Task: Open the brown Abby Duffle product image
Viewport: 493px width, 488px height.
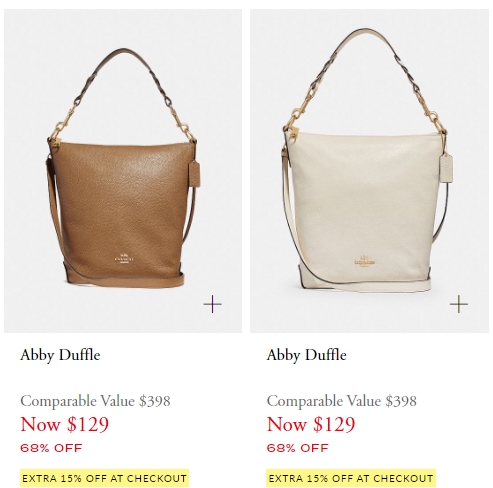Action: pyautogui.click(x=123, y=171)
